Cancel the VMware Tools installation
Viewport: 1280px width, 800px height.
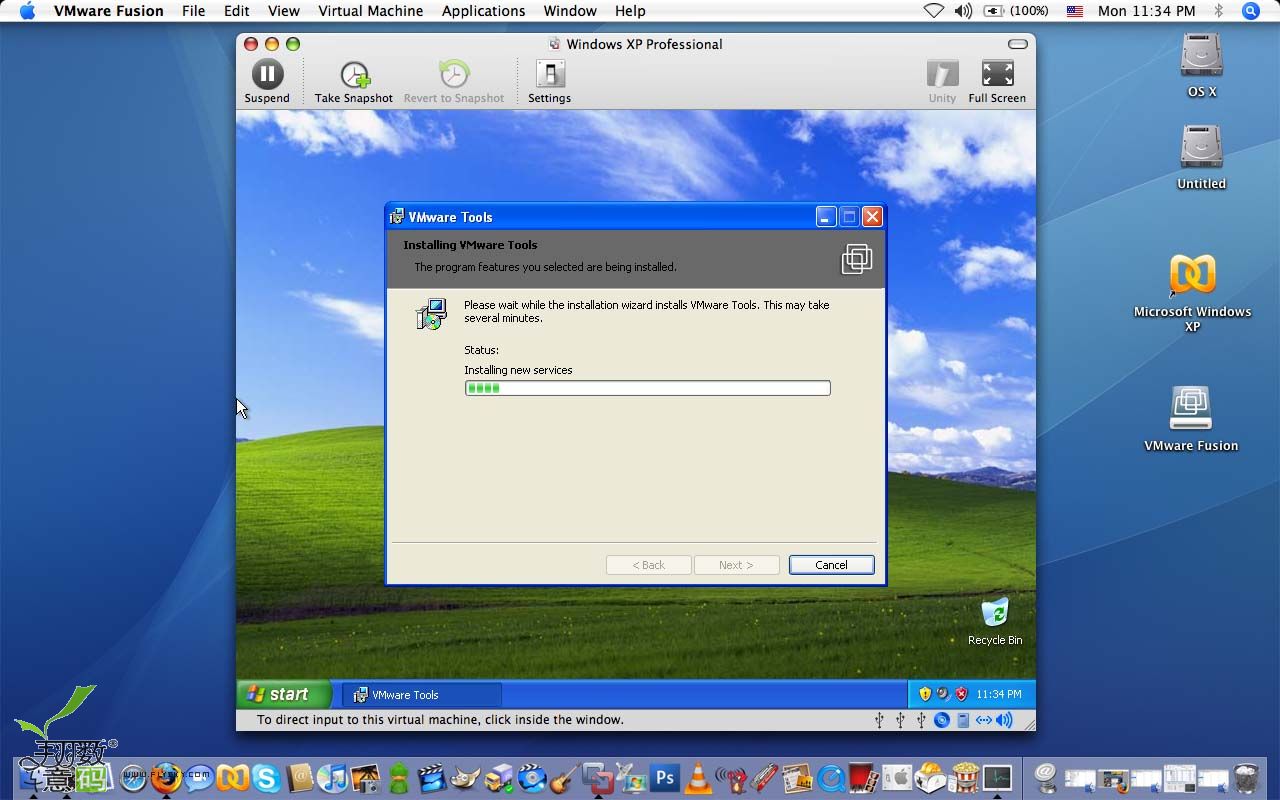click(831, 565)
